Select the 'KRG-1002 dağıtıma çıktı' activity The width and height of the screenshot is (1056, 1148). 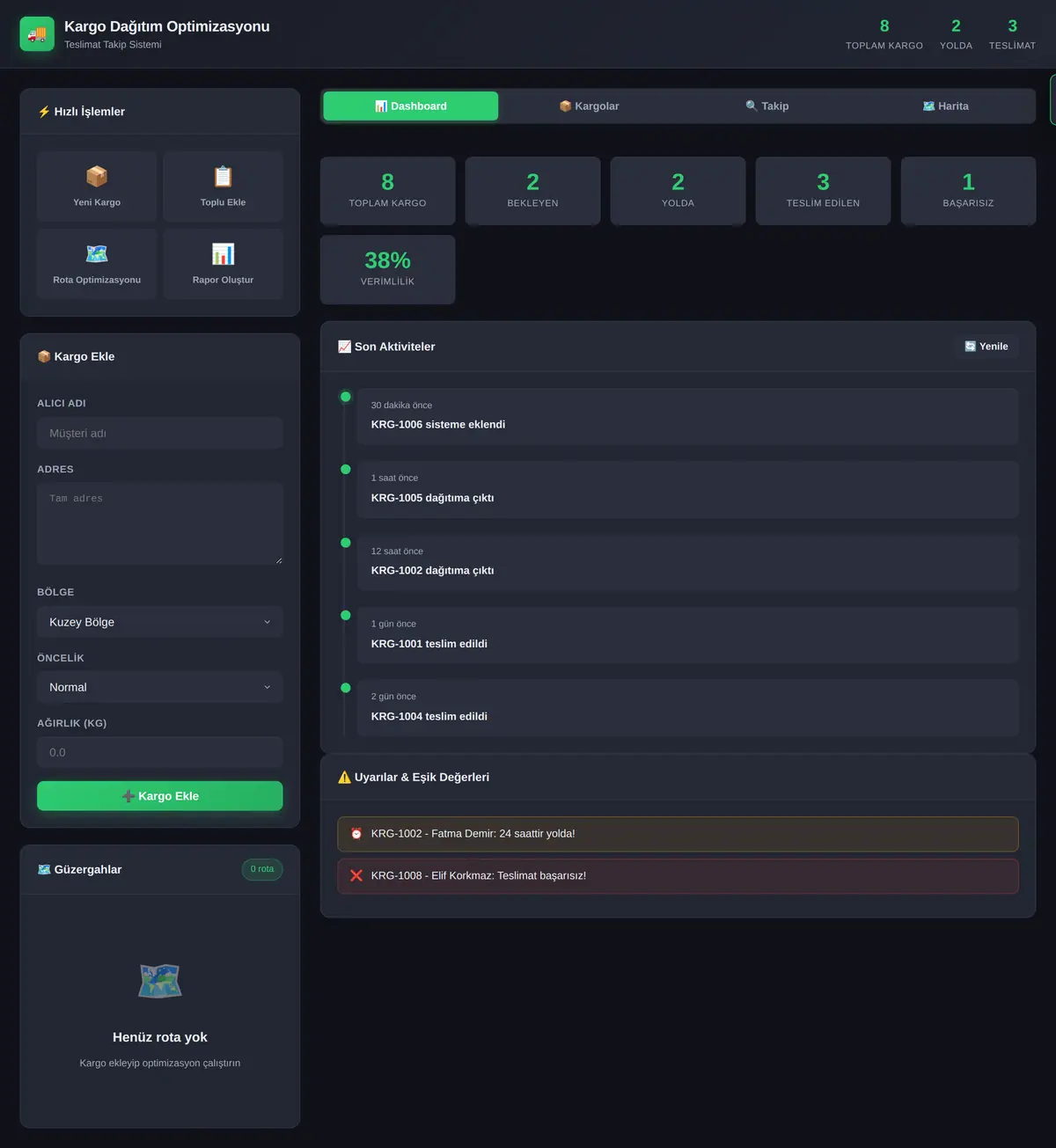click(x=688, y=562)
